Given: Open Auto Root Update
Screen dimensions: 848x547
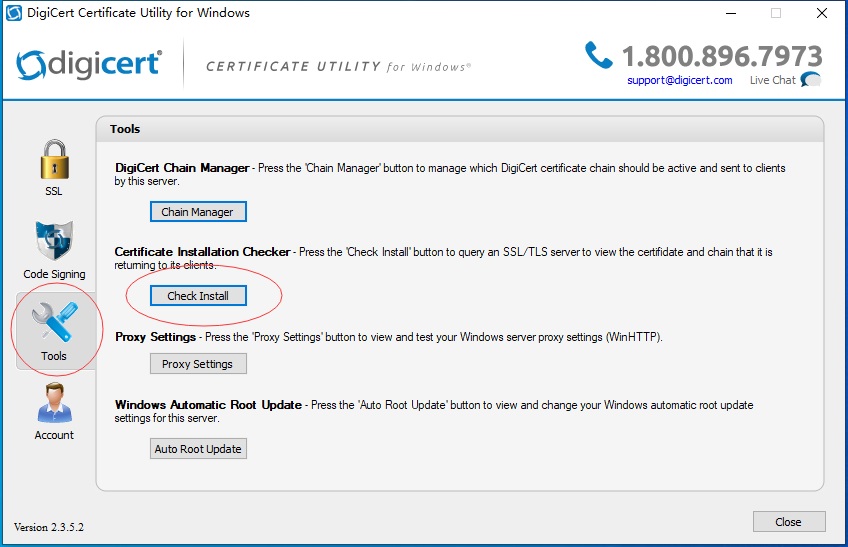Looking at the screenshot, I should [198, 449].
